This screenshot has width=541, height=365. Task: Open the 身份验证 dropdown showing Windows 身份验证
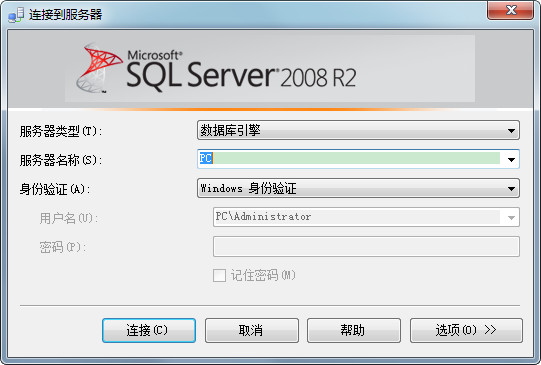pyautogui.click(x=358, y=188)
